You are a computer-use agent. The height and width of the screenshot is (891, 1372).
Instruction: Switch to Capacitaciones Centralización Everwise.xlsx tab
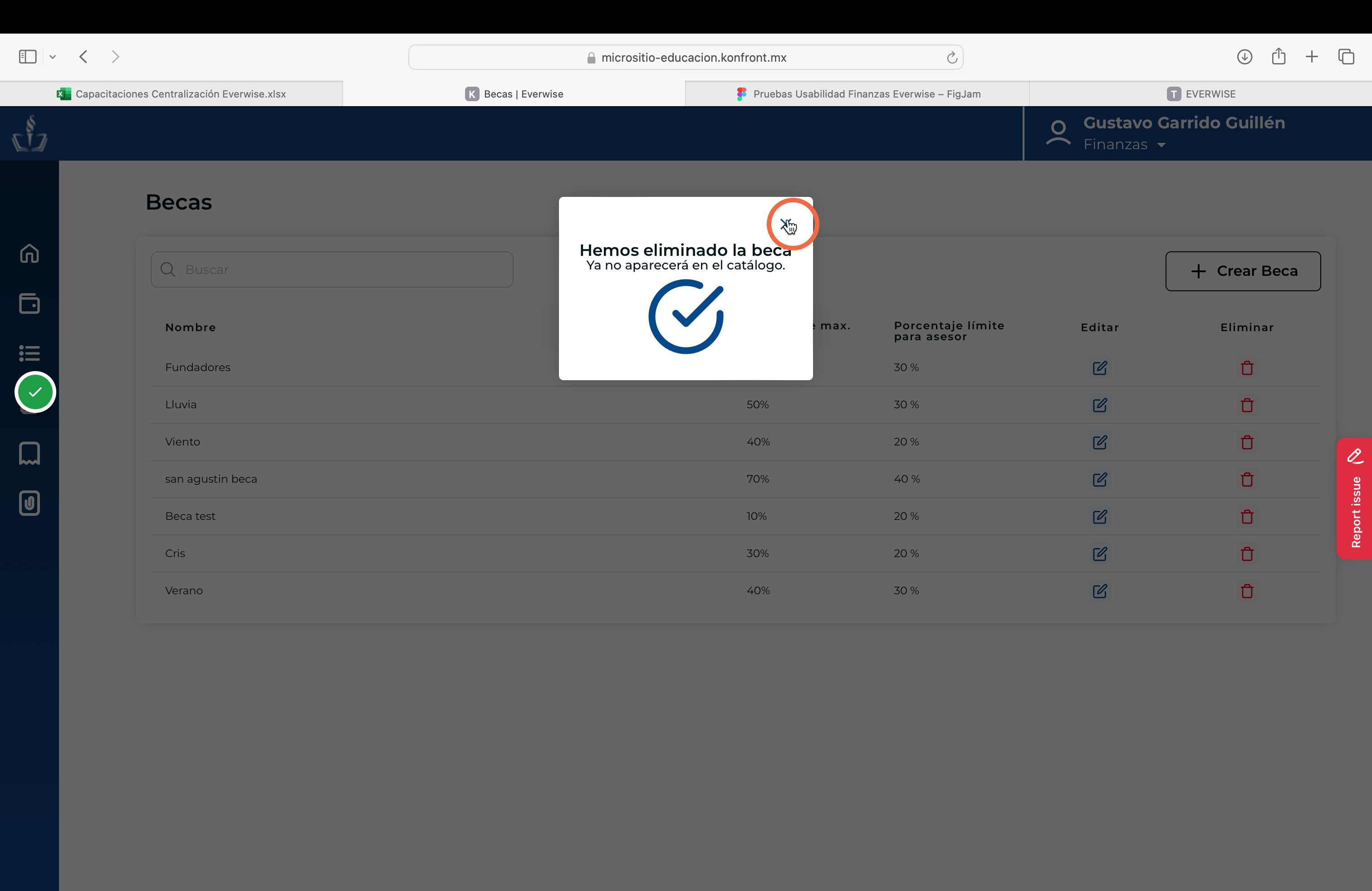pos(171,93)
